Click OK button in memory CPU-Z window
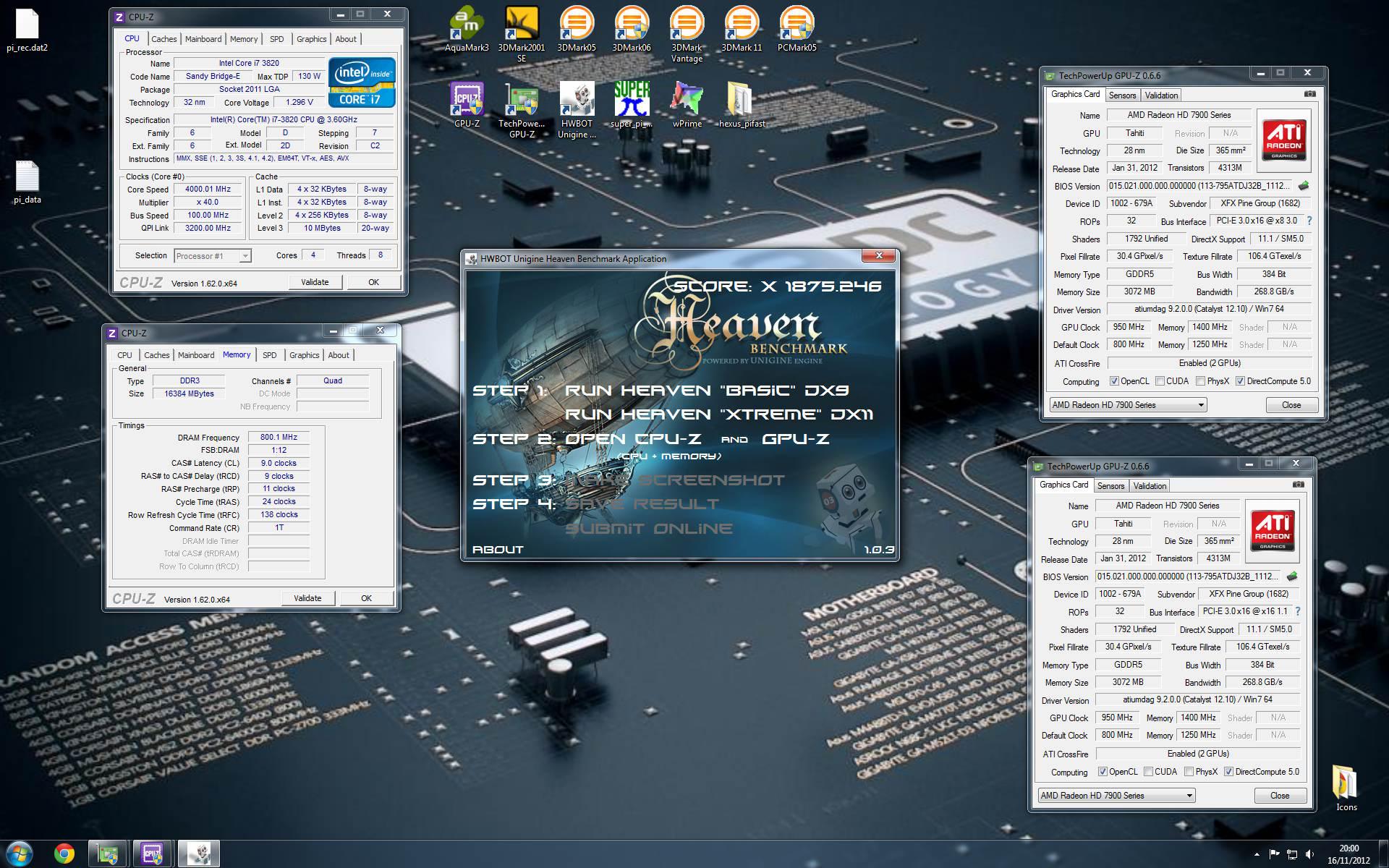Screen dimensions: 1389x868 (366, 598)
